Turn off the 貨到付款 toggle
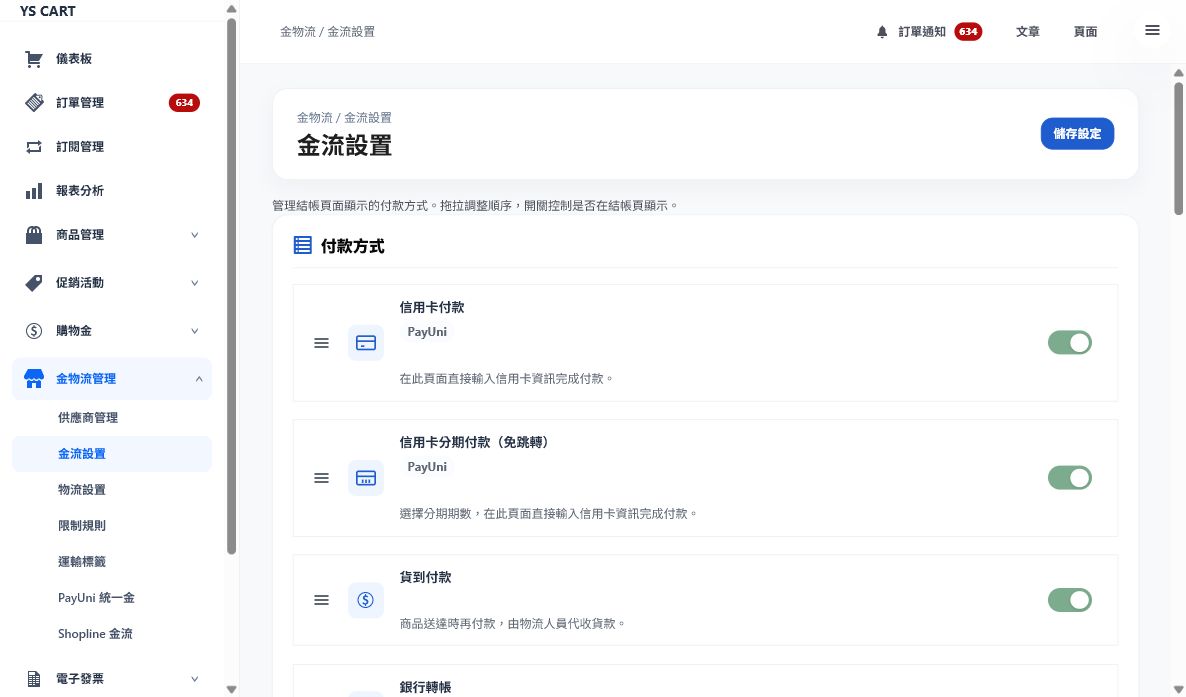This screenshot has height=697, width=1186. coord(1070,600)
